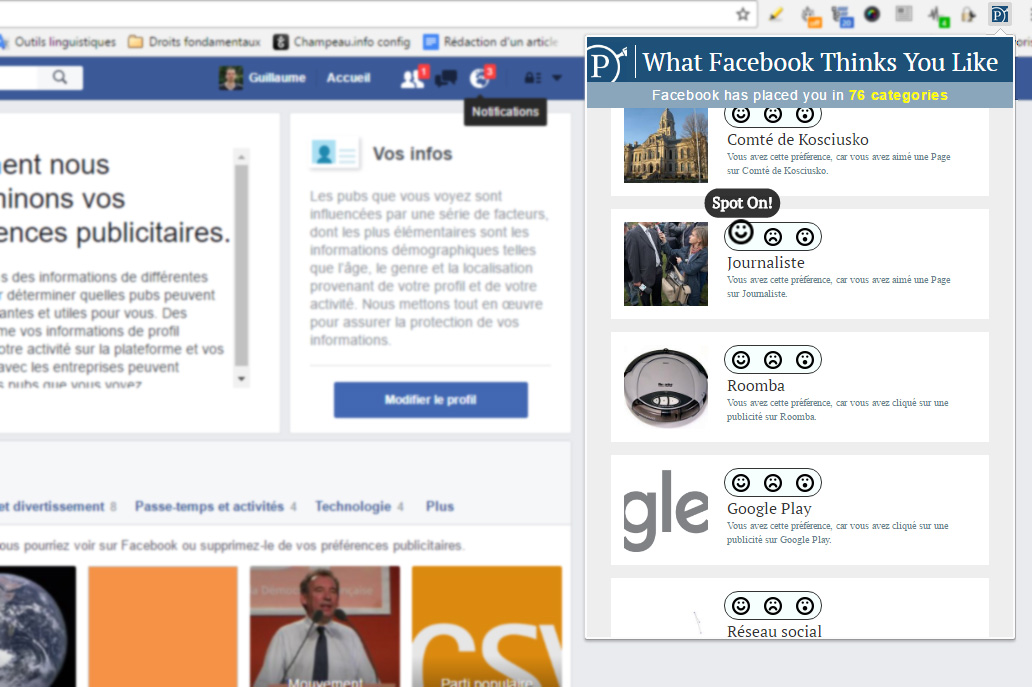
Task: Open Facebook friend requests icon
Action: (413, 78)
